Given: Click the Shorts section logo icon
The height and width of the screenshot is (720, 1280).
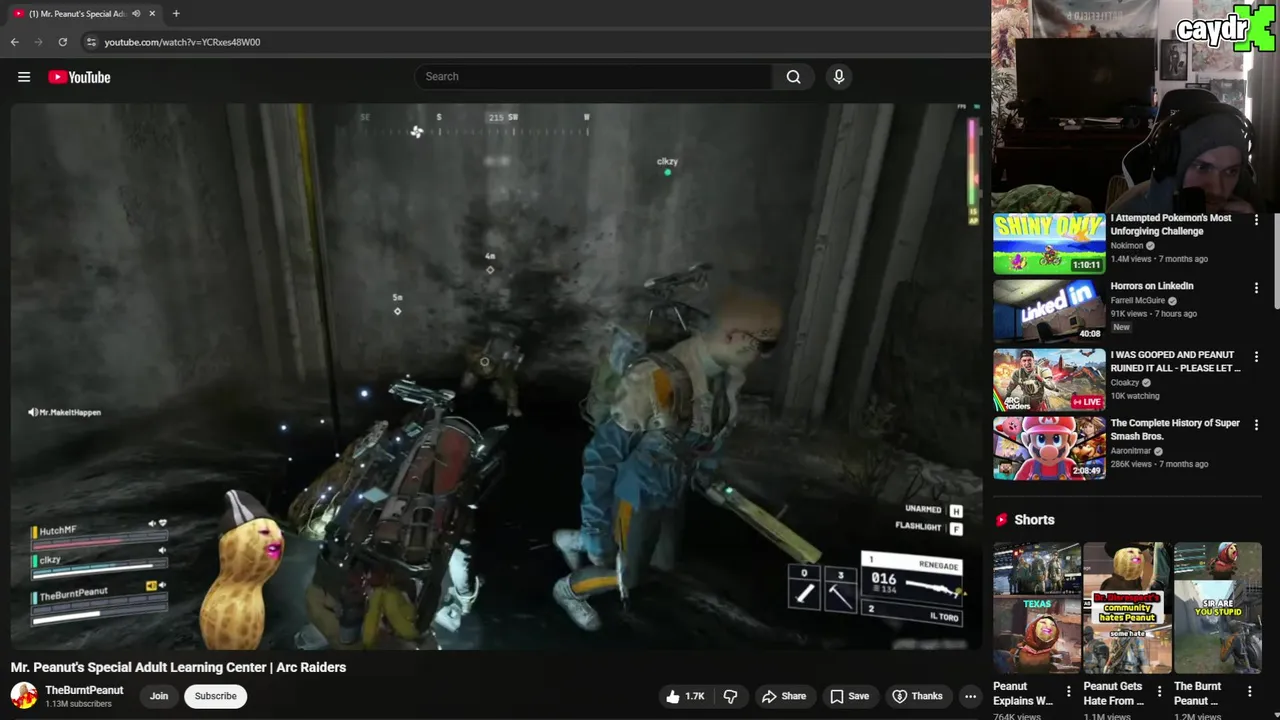Looking at the screenshot, I should [x=1001, y=520].
